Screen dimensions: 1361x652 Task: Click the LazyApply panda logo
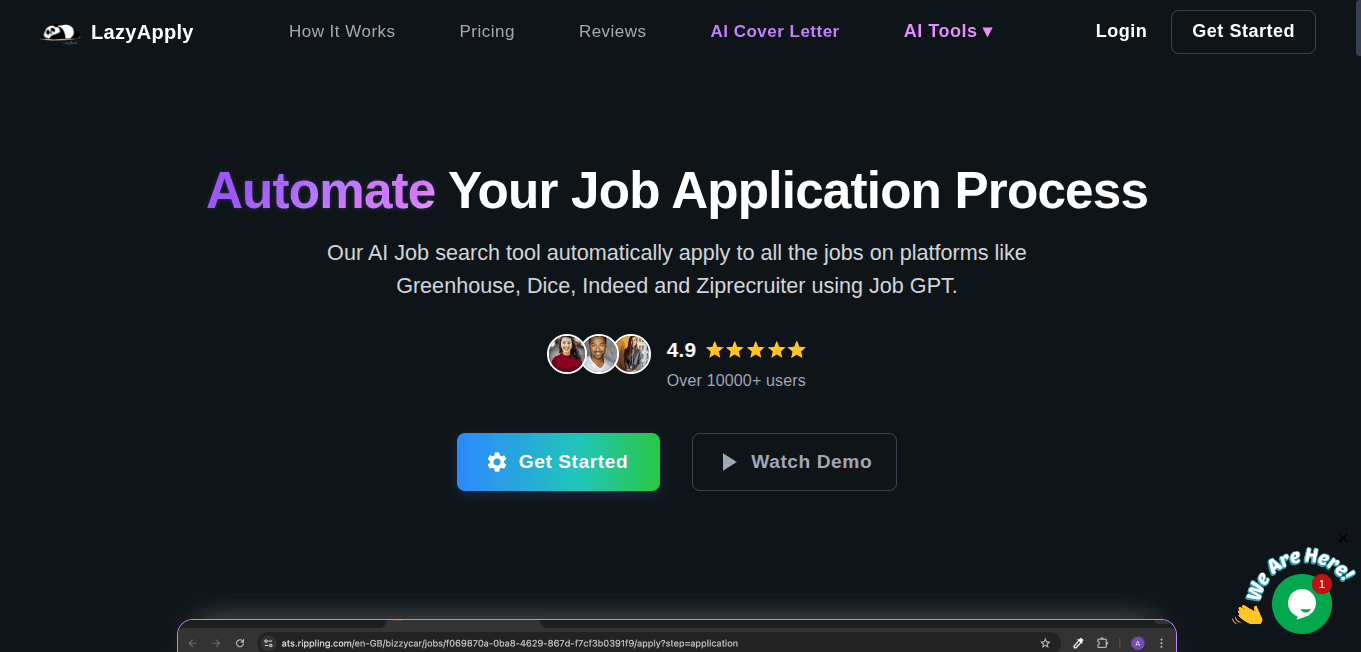pos(60,33)
